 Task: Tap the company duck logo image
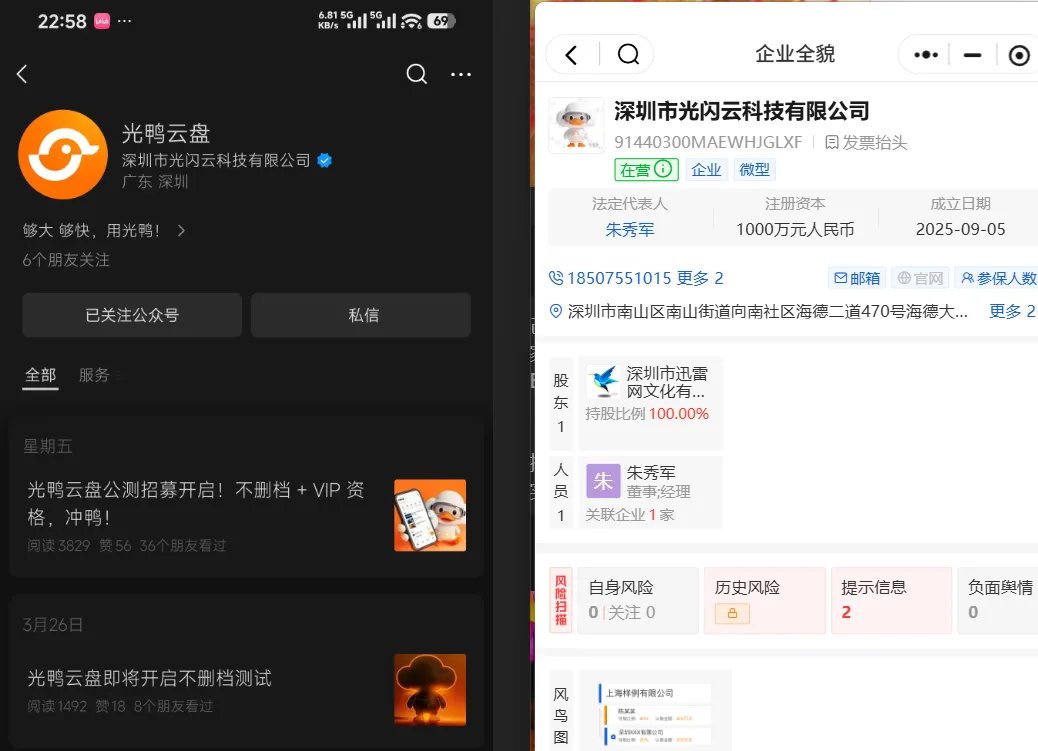pyautogui.click(x=577, y=125)
